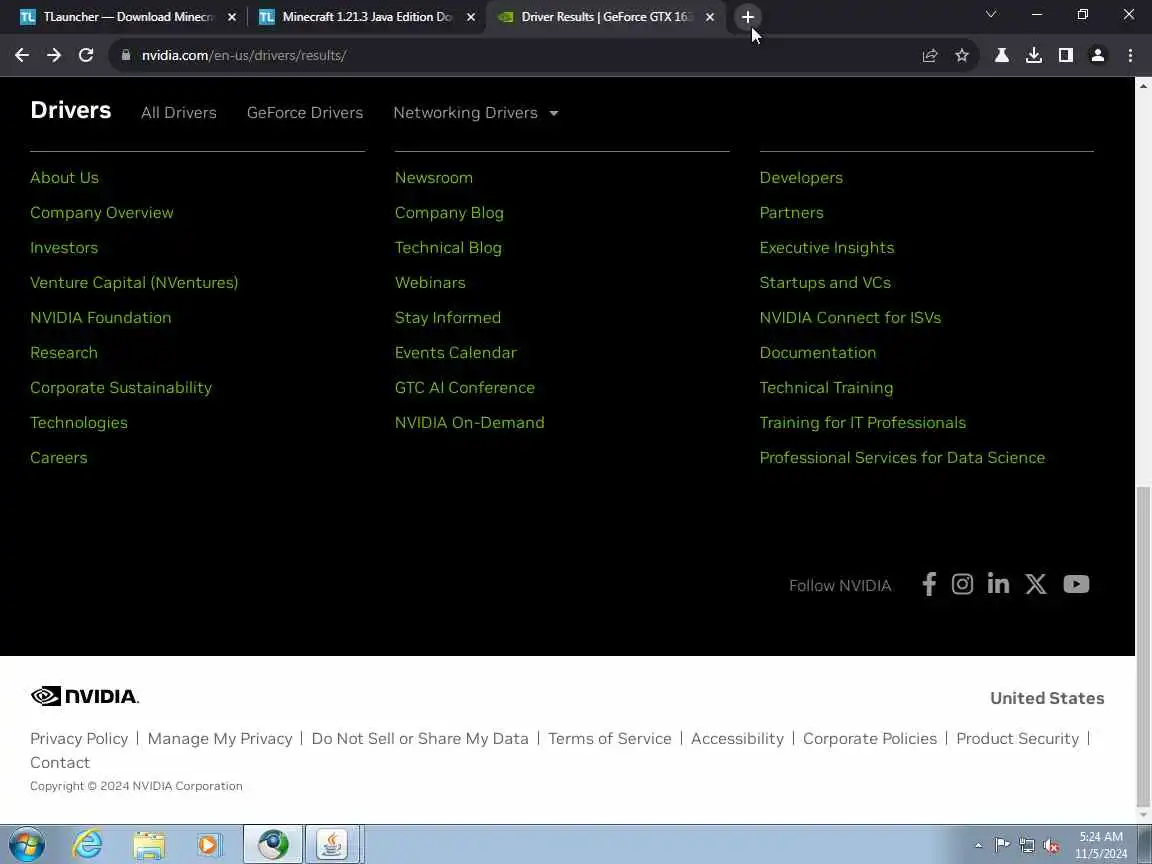Open NVIDIA LinkedIn icon
Screen dimensions: 1152x864
pos(998,584)
